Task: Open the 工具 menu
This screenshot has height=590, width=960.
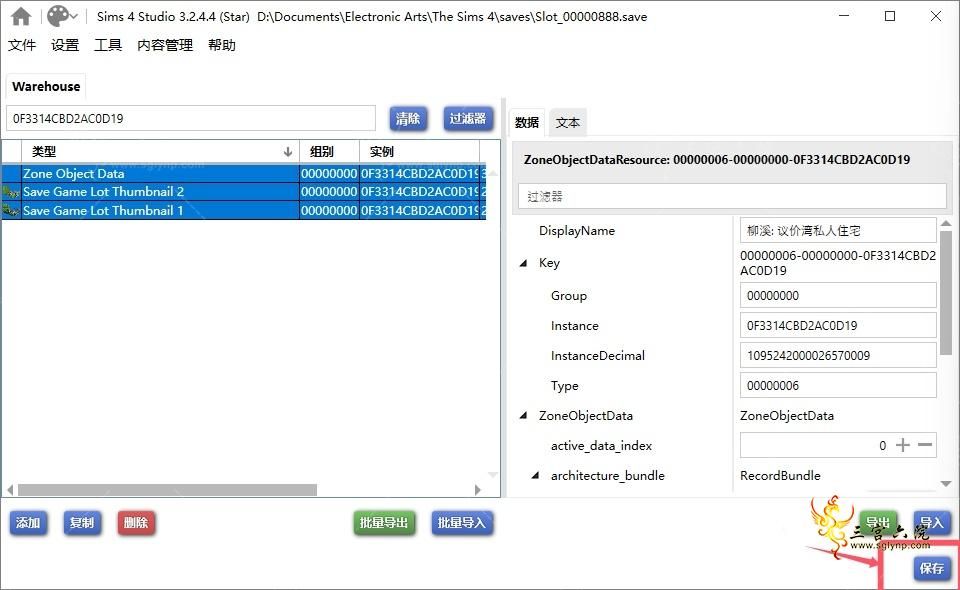Action: [x=108, y=45]
